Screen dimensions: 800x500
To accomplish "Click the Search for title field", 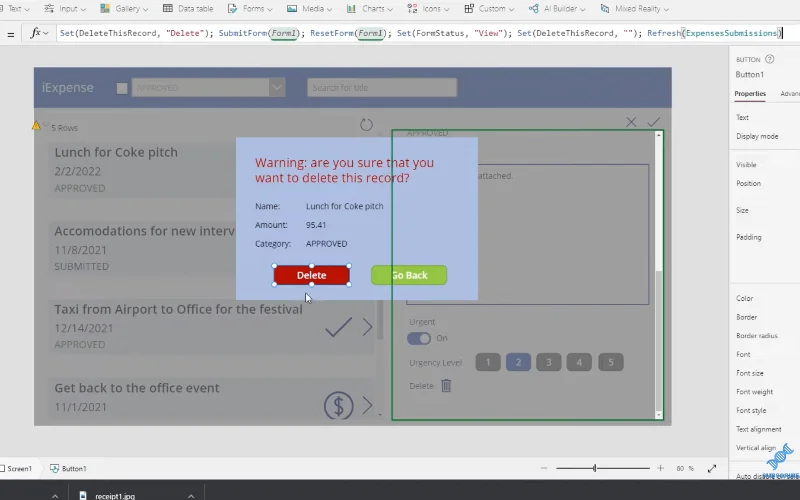I will click(382, 88).
